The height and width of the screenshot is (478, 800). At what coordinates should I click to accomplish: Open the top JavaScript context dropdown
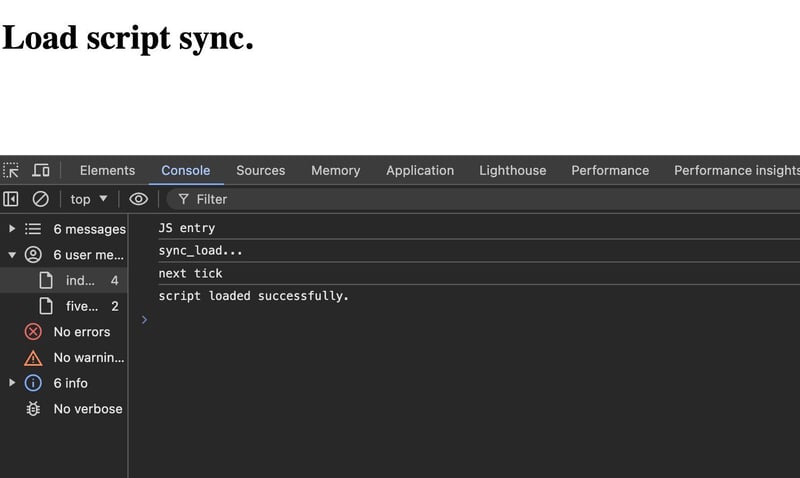click(x=88, y=199)
